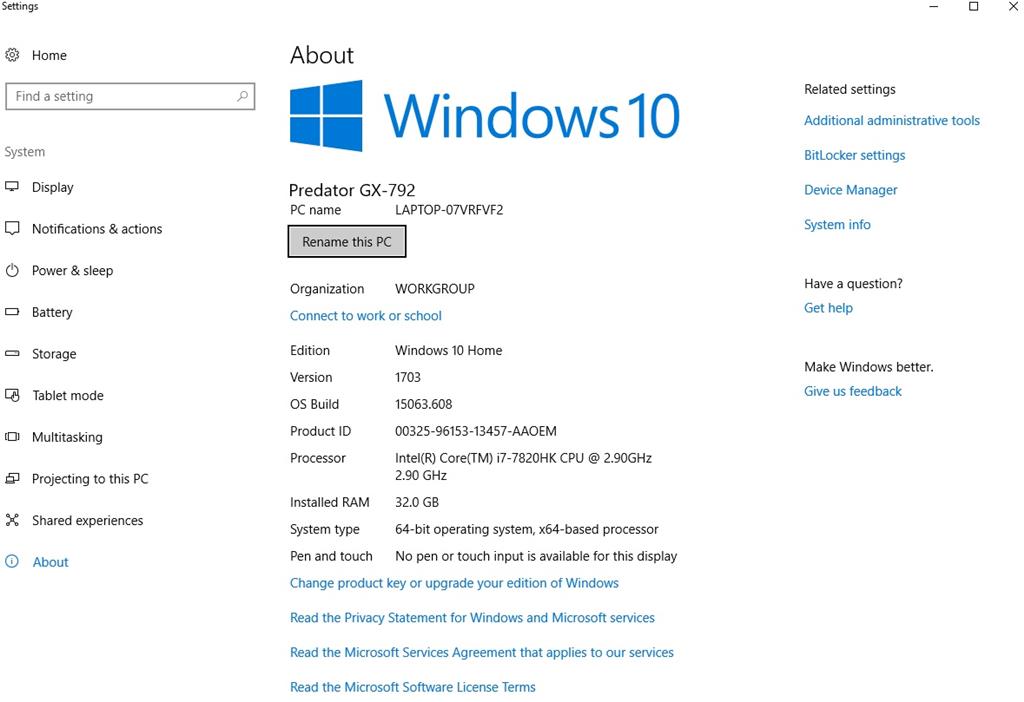Open Multitasking settings
This screenshot has width=1024, height=702.
[67, 437]
